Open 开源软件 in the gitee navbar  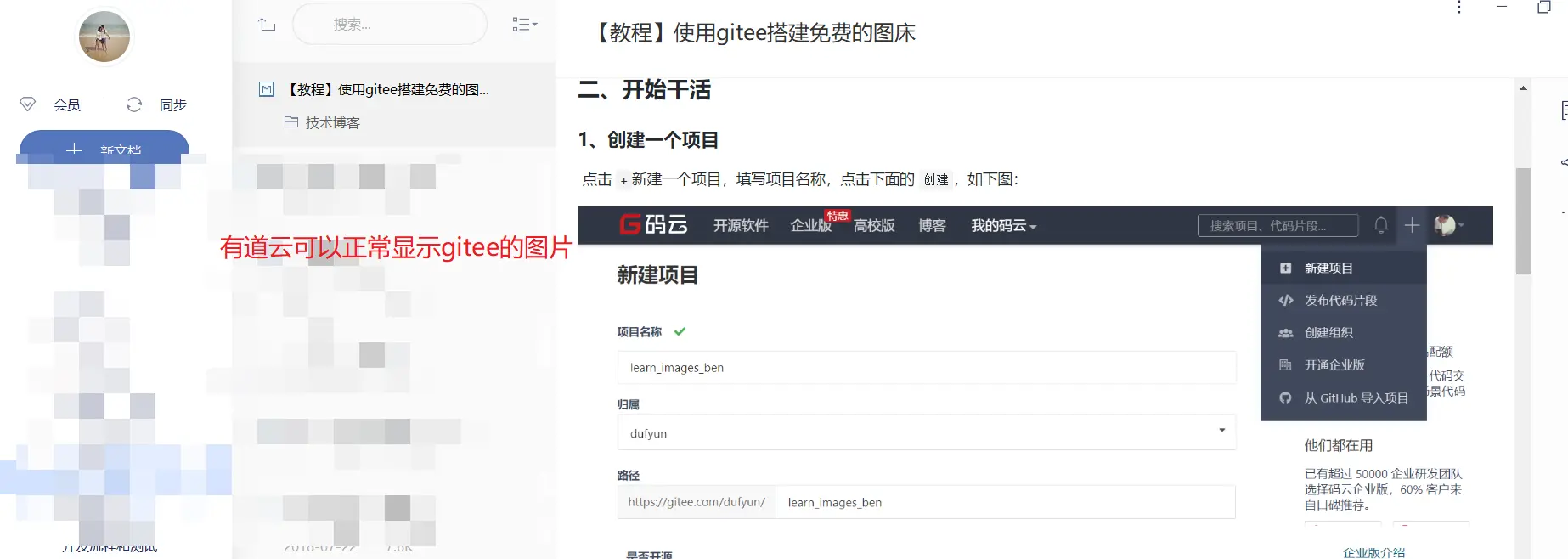tap(741, 225)
